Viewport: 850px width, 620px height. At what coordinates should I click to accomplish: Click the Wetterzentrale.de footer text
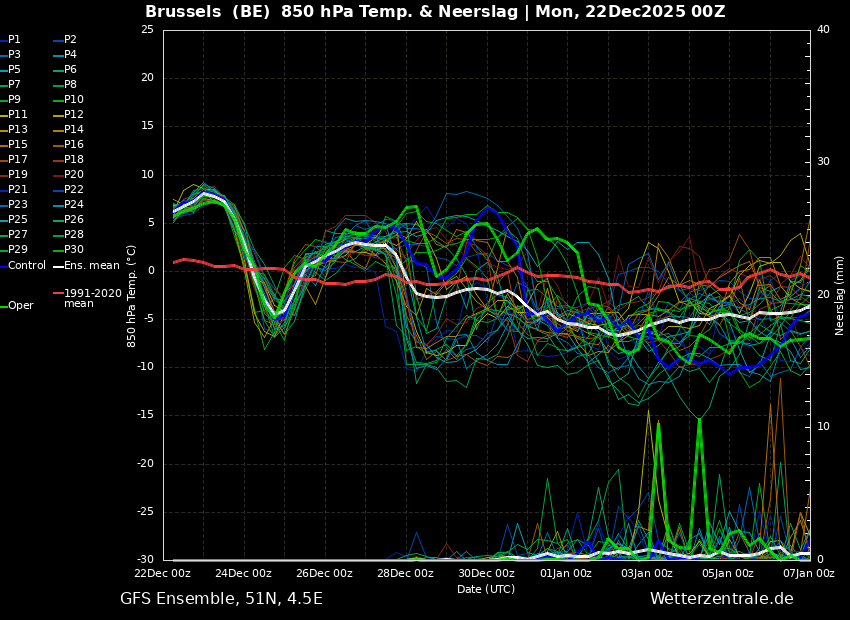721,599
